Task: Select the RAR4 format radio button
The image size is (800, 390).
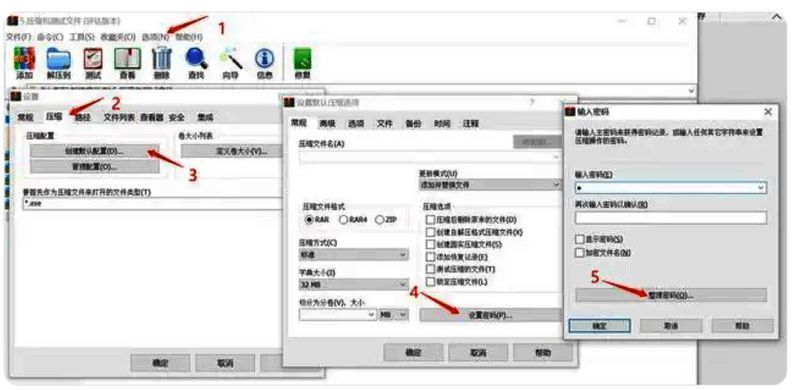Action: [x=343, y=220]
